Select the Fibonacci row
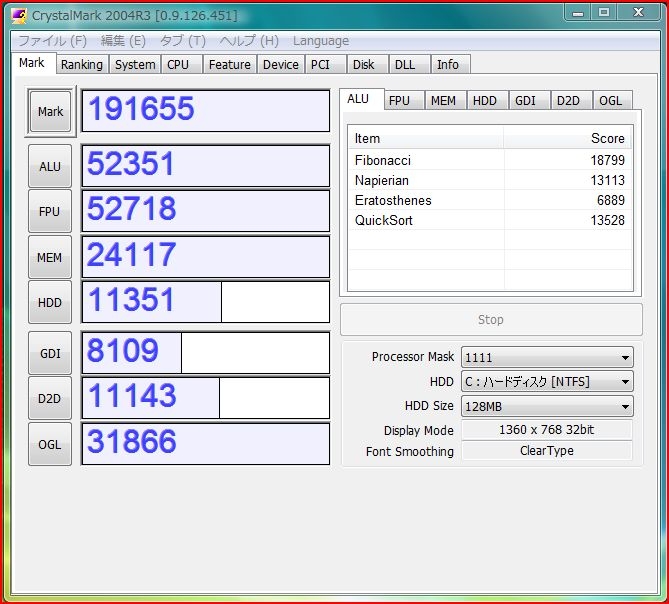The image size is (669, 604). pyautogui.click(x=490, y=160)
